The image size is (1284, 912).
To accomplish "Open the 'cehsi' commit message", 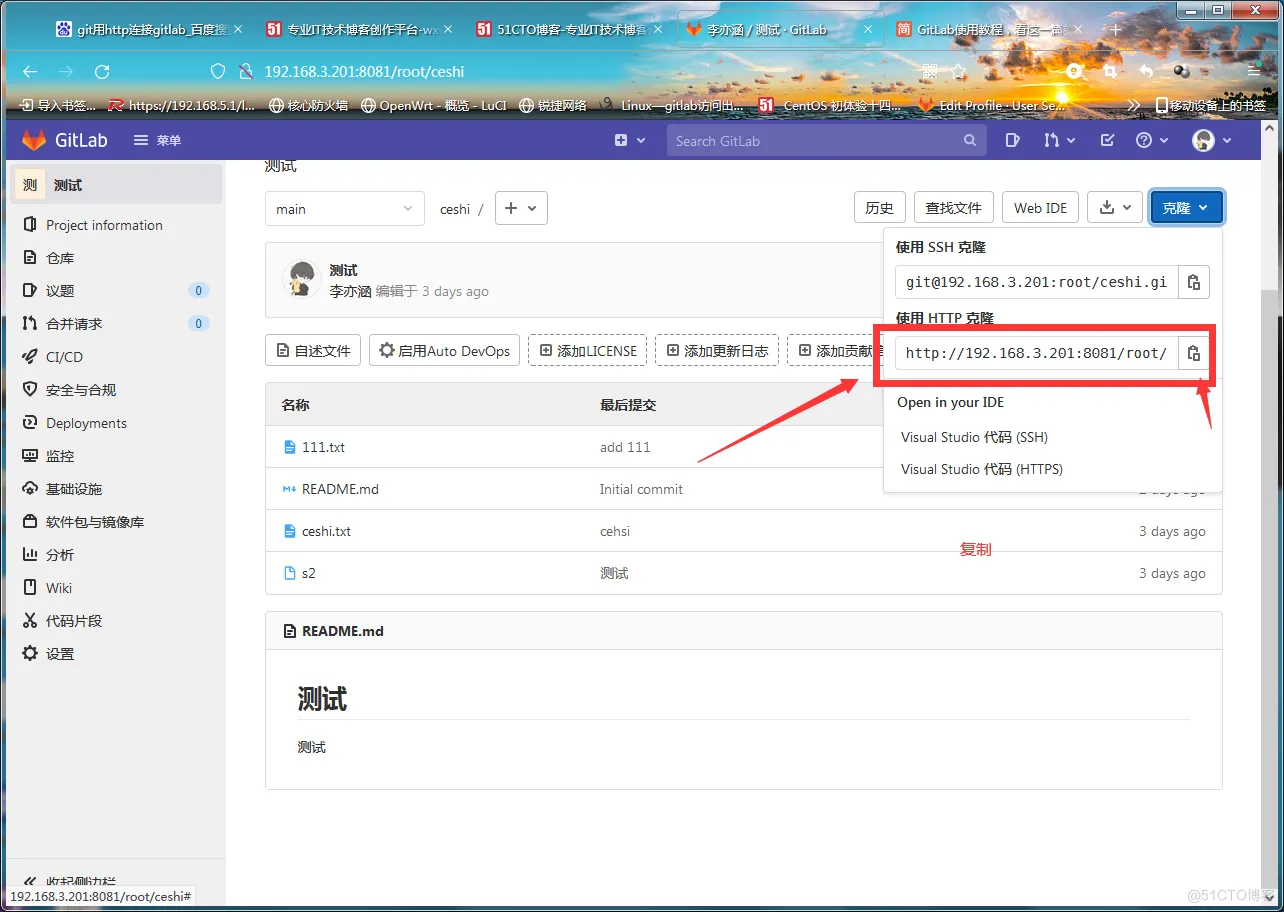I will 615,531.
